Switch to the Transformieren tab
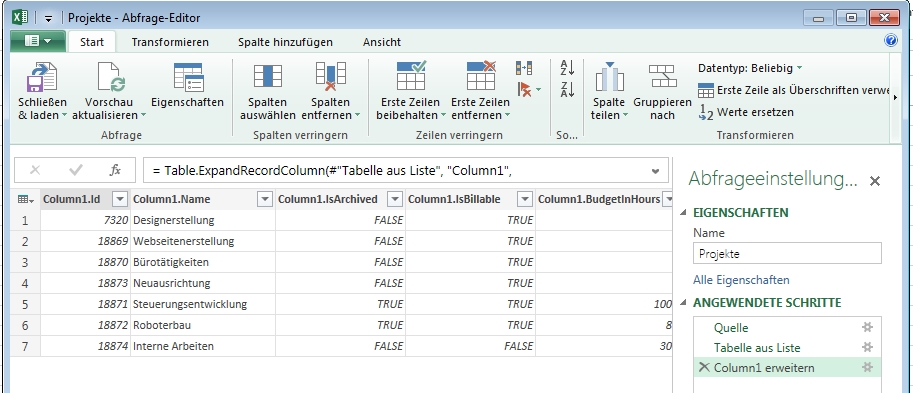 coord(170,42)
